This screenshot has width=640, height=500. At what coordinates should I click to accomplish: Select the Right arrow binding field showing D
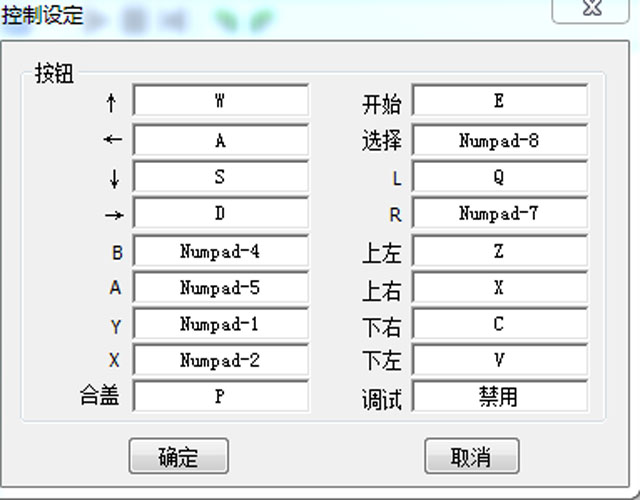pyautogui.click(x=220, y=215)
